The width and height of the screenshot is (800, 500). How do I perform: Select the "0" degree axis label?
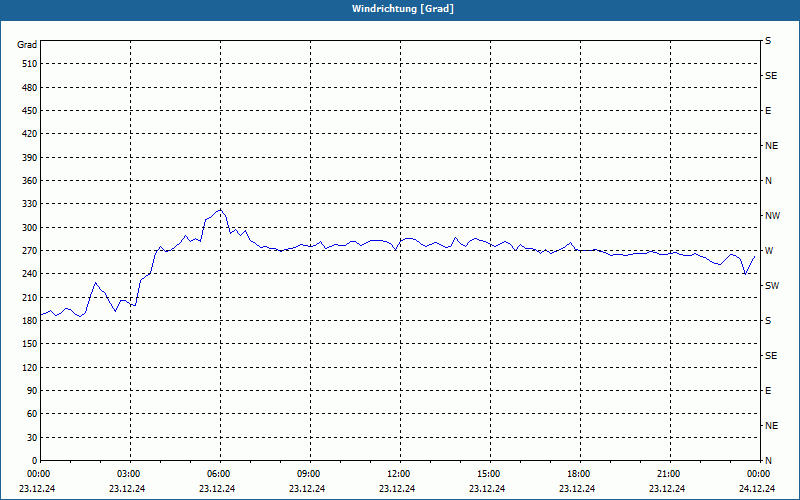tap(34, 461)
